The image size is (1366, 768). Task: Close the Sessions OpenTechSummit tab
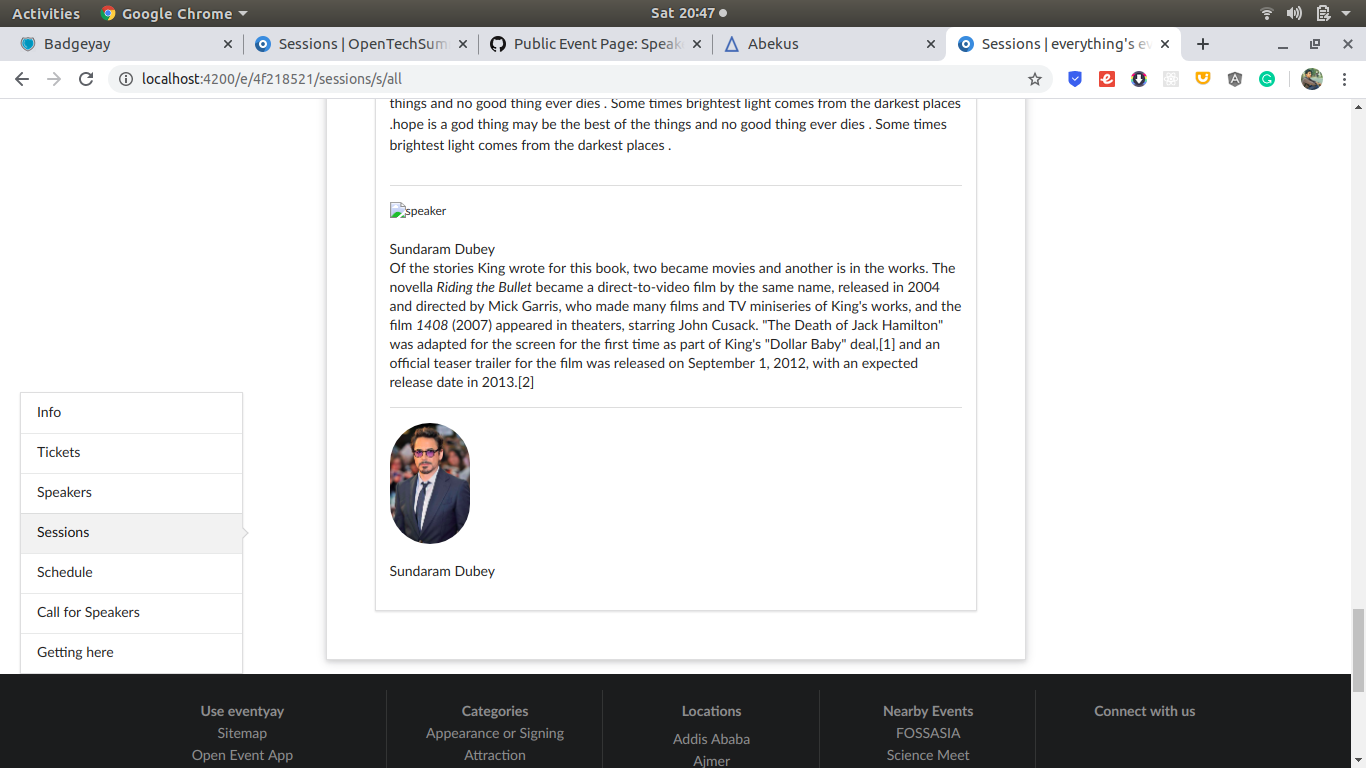(462, 44)
